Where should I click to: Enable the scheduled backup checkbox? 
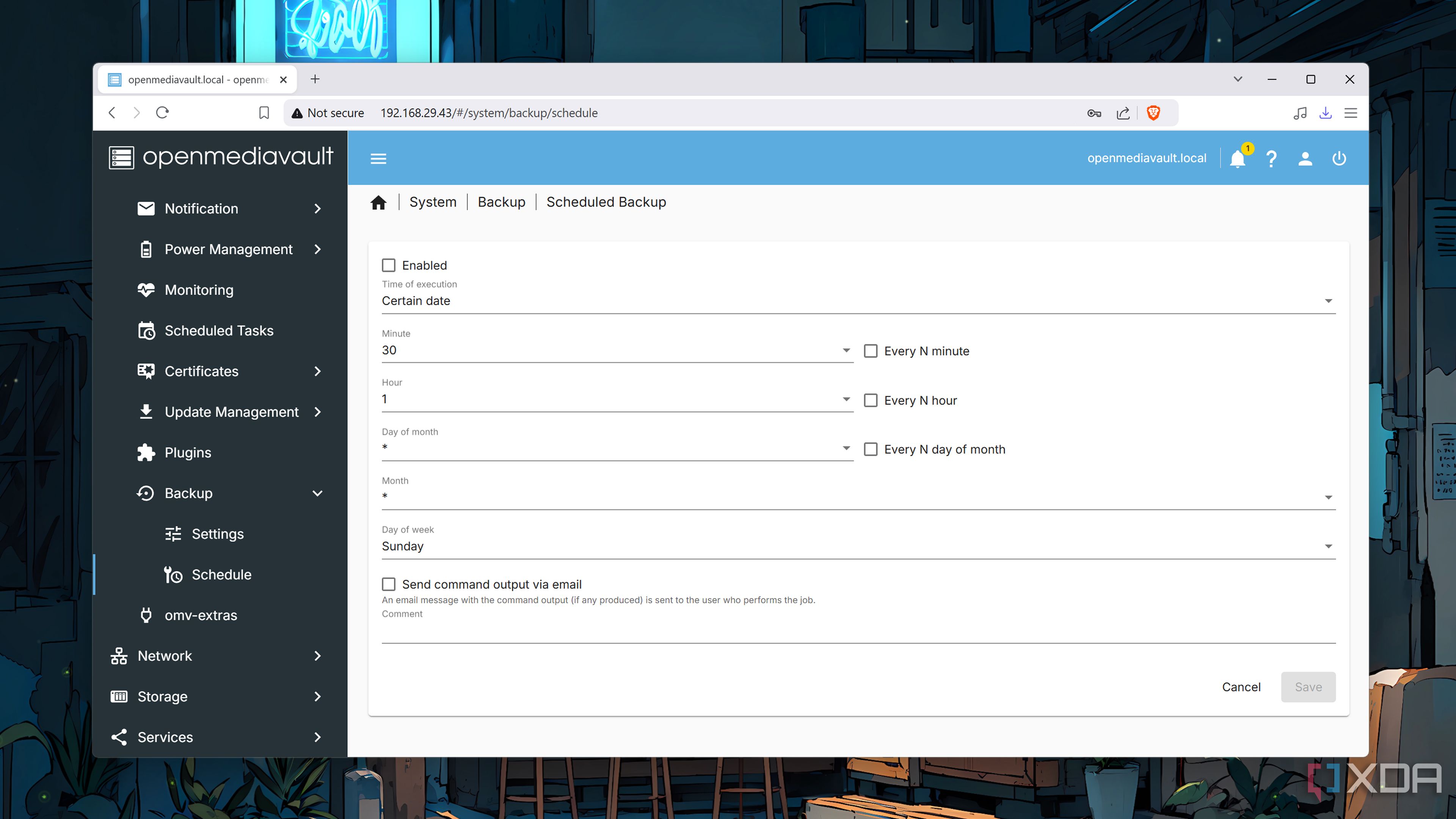pos(388,265)
